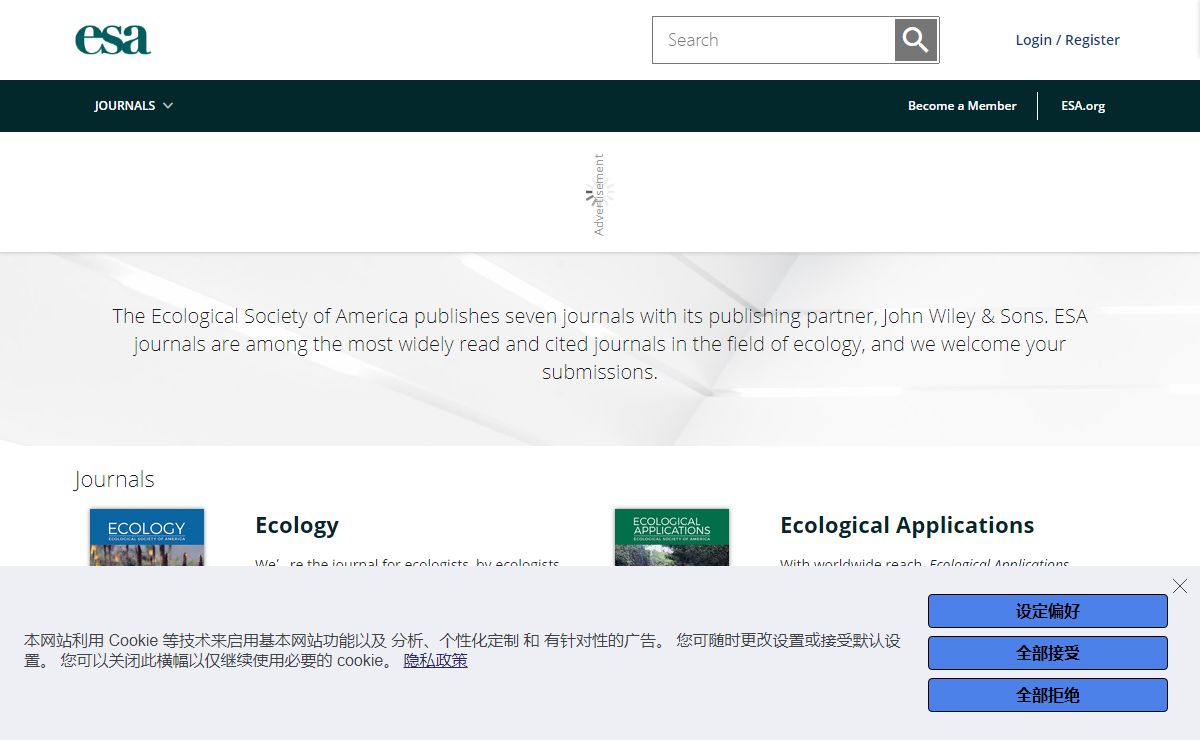
Task: Click the 全部接受 cookie button
Action: pos(1048,653)
